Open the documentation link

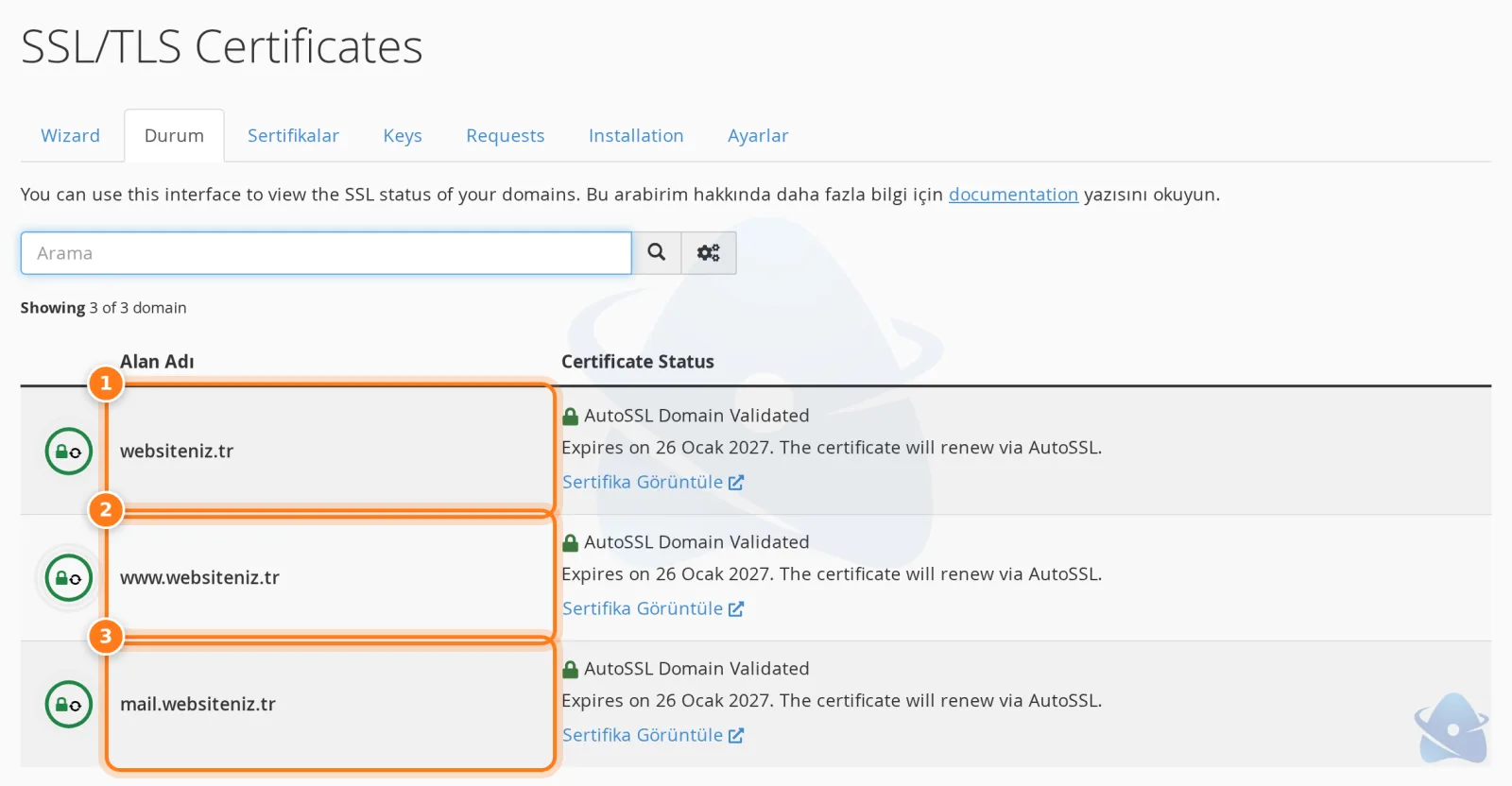coord(1013,195)
